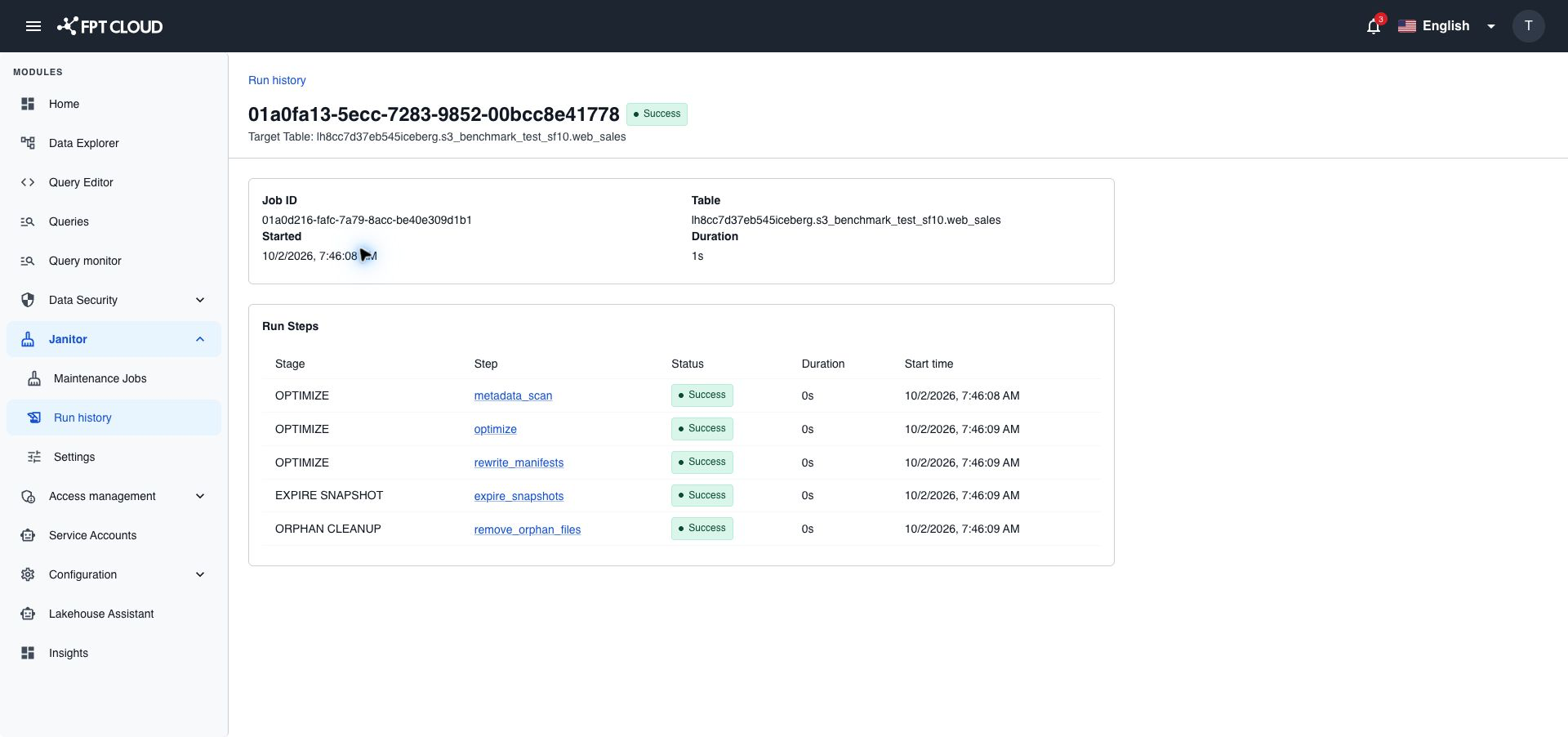Viewport: 1568px width, 737px height.
Task: Click the Run history breadcrumb link
Action: [x=277, y=80]
